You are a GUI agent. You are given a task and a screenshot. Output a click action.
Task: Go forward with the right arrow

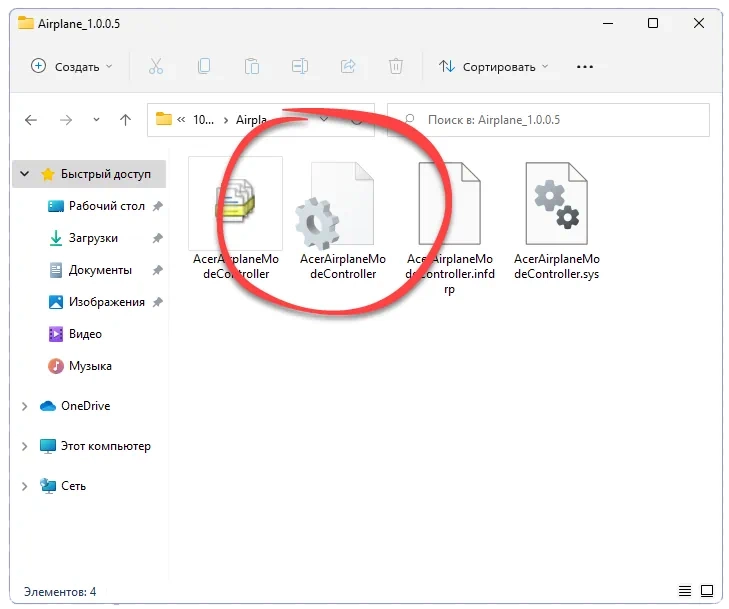point(66,120)
